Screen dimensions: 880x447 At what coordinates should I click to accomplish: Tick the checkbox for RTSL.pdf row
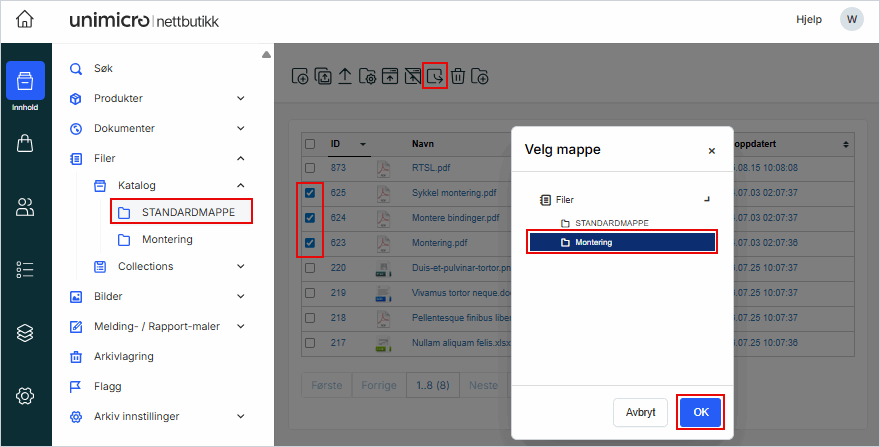pyautogui.click(x=310, y=168)
